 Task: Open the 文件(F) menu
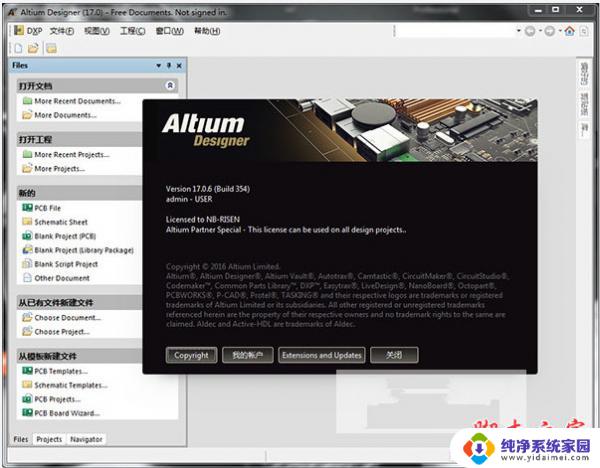coord(62,31)
